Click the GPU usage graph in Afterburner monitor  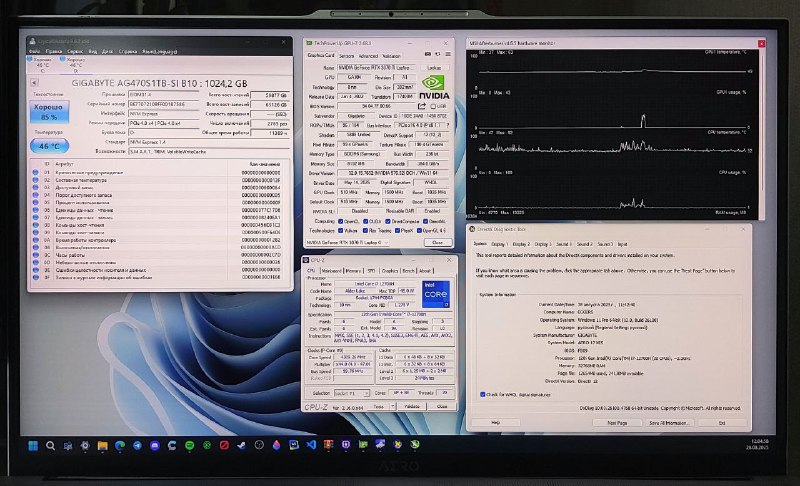click(x=612, y=110)
